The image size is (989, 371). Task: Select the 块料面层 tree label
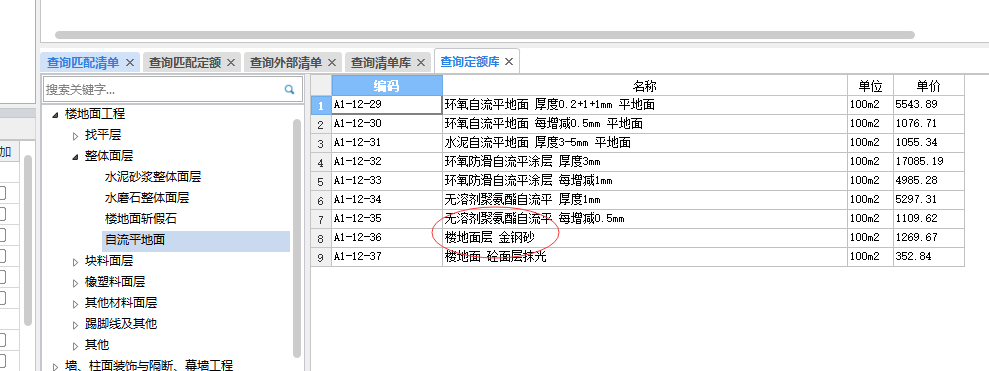(109, 261)
